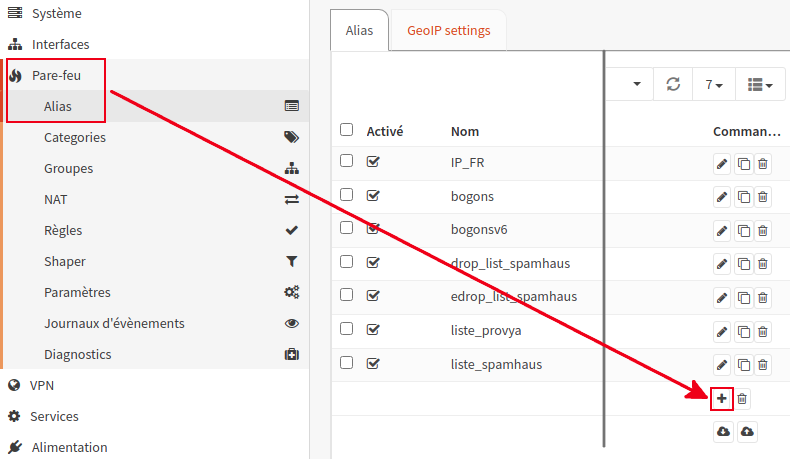Delete selected aliases with bottom trash icon
The width and height of the screenshot is (790, 459).
click(742, 399)
